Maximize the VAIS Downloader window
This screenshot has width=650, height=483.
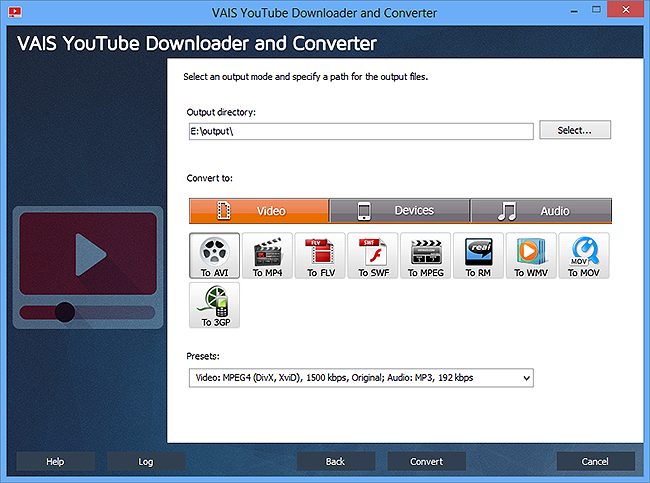coord(596,10)
